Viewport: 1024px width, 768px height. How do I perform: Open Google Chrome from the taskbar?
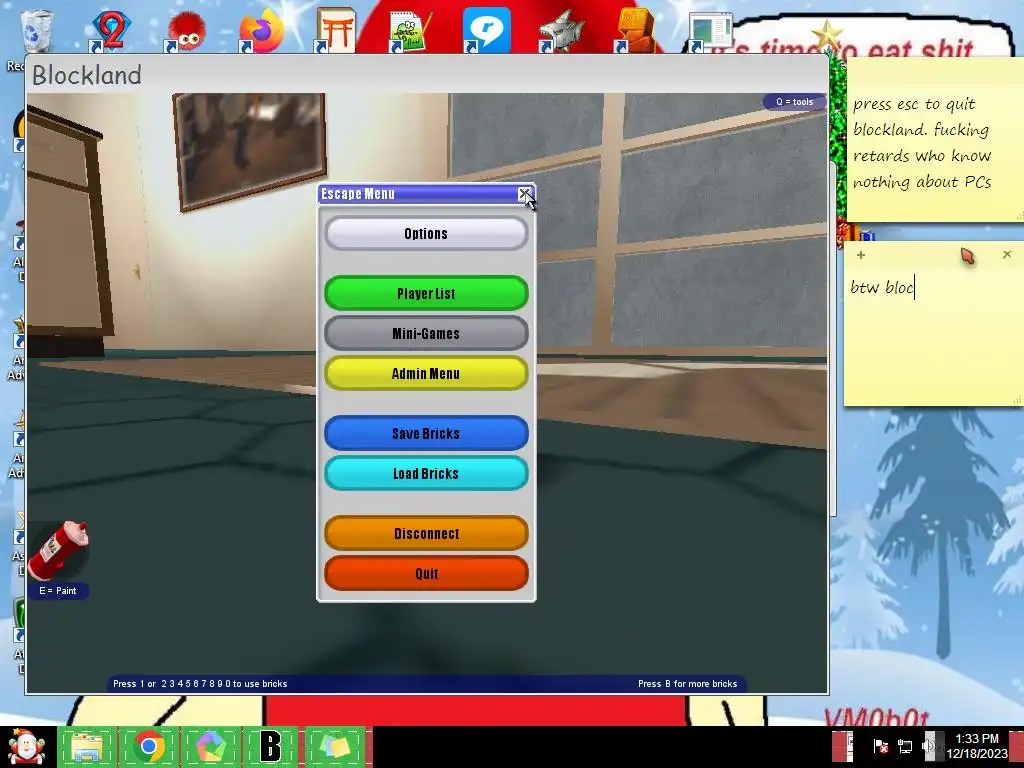(149, 746)
